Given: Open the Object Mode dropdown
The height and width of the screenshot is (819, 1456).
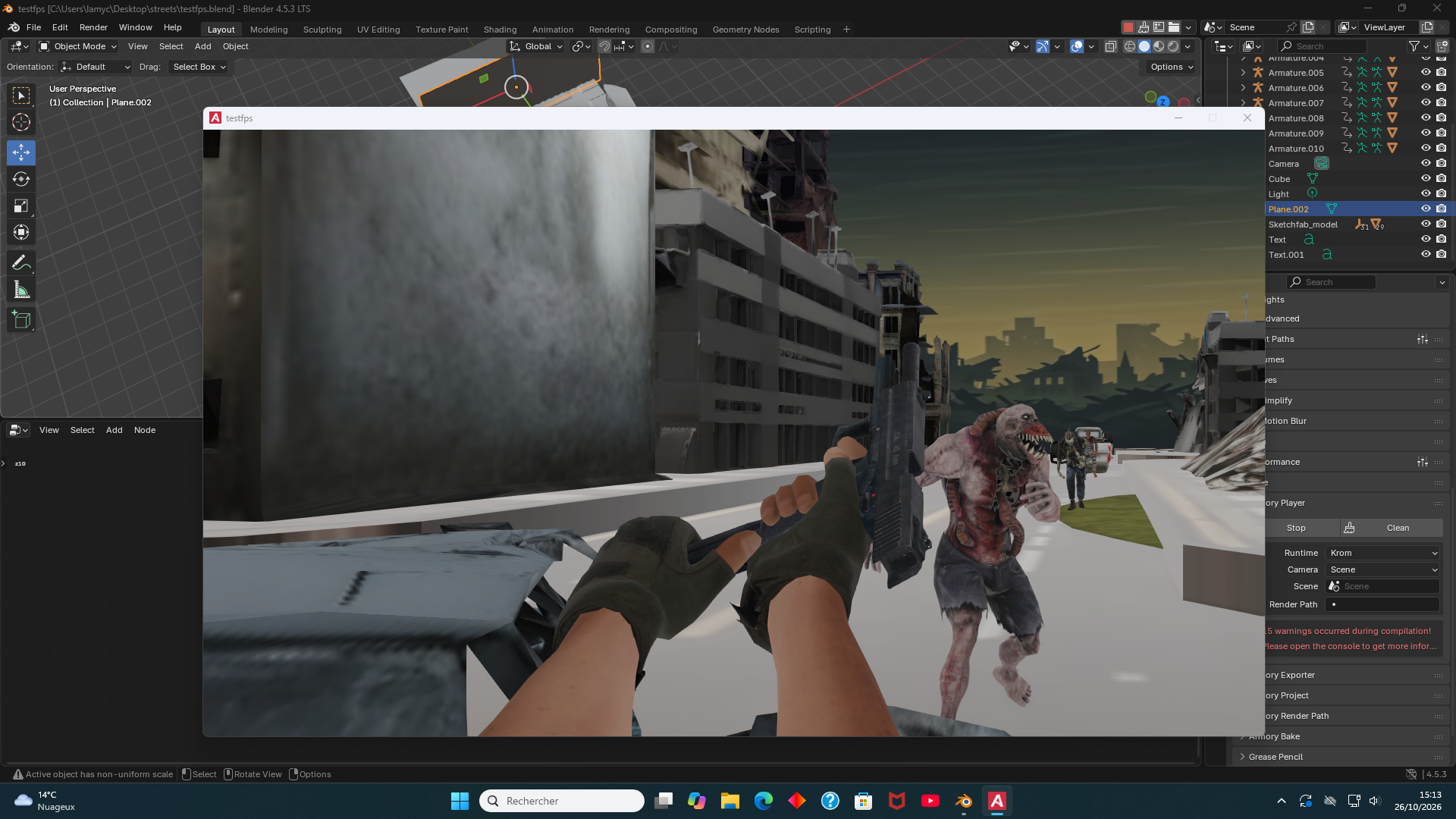Looking at the screenshot, I should (x=78, y=46).
